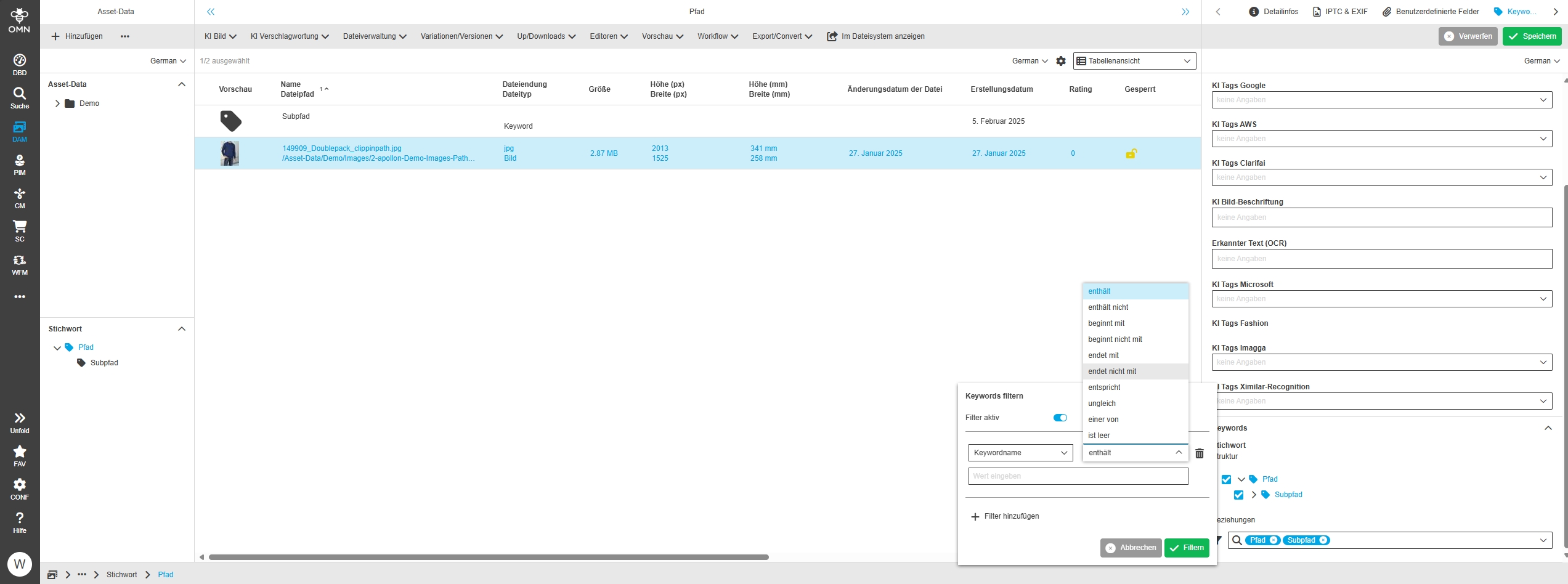Open the SC shopping cart module
The height and width of the screenshot is (584, 1568).
pyautogui.click(x=20, y=231)
